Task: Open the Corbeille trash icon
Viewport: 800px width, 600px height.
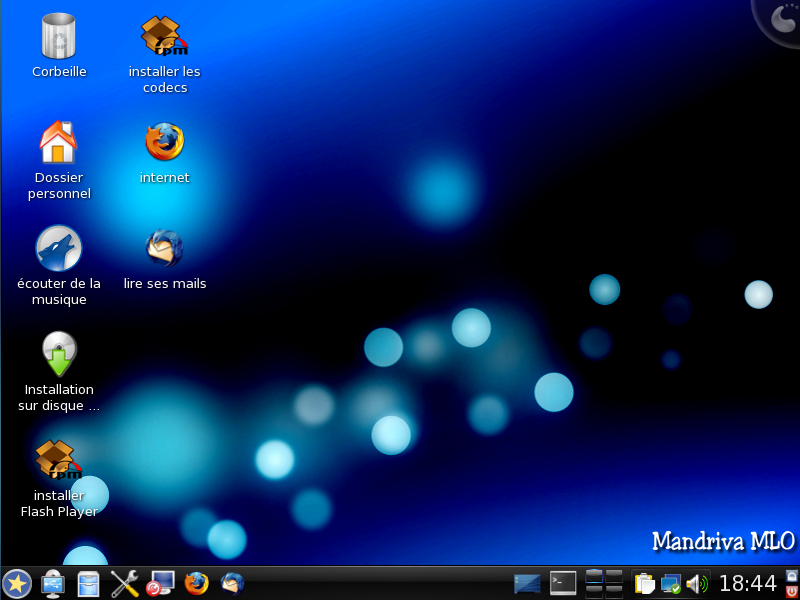Action: coord(58,38)
